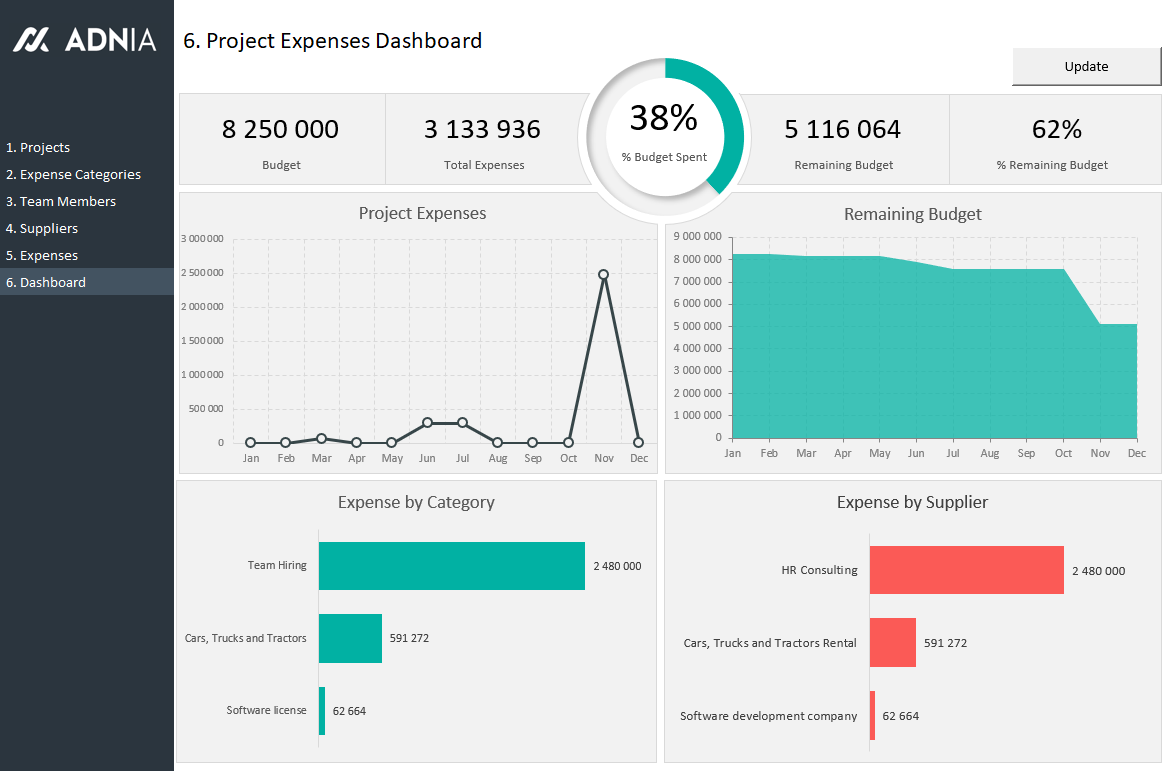The height and width of the screenshot is (771, 1173).
Task: Click the Project Expenses chart title
Action: [422, 213]
